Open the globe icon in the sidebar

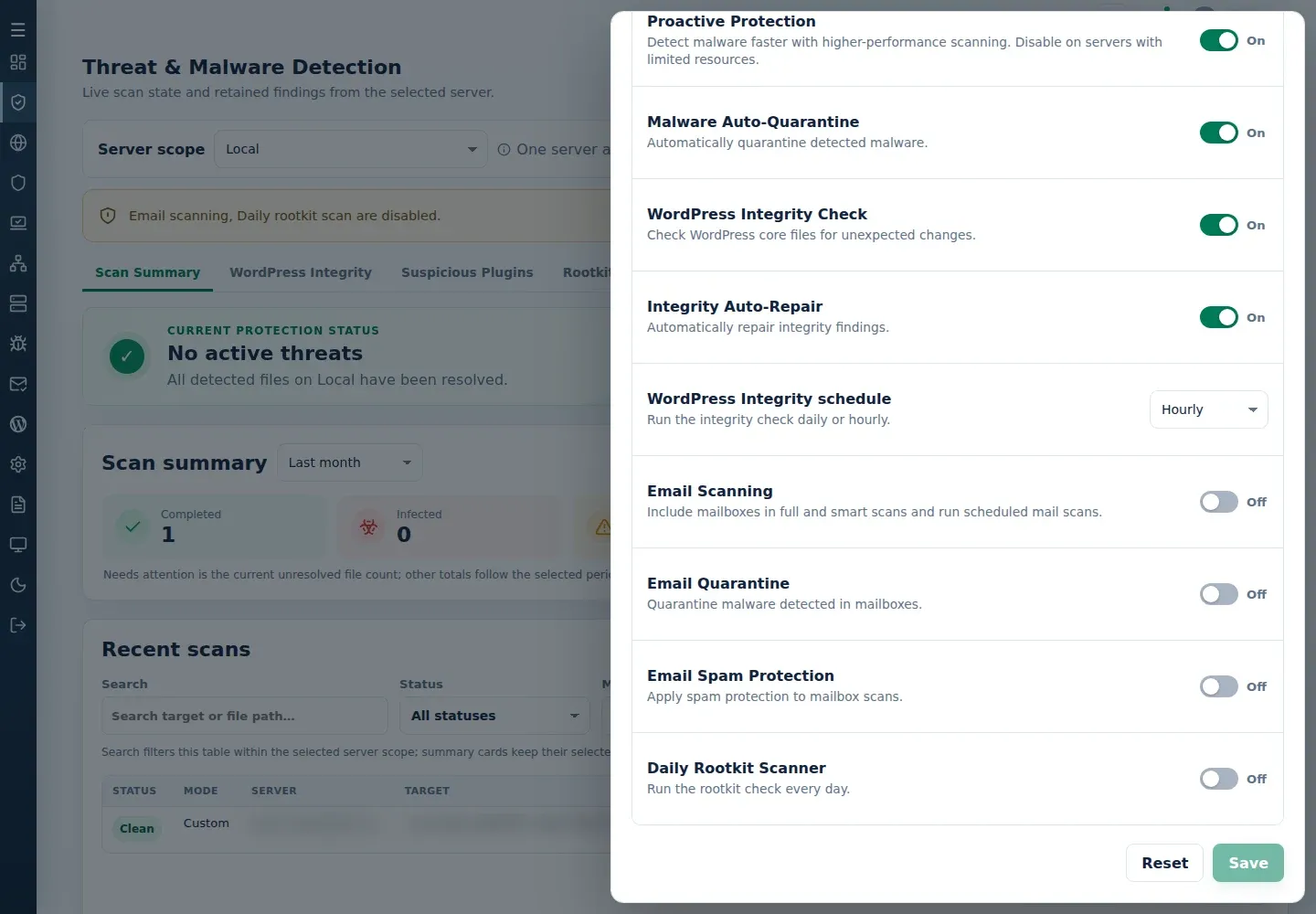click(x=18, y=143)
